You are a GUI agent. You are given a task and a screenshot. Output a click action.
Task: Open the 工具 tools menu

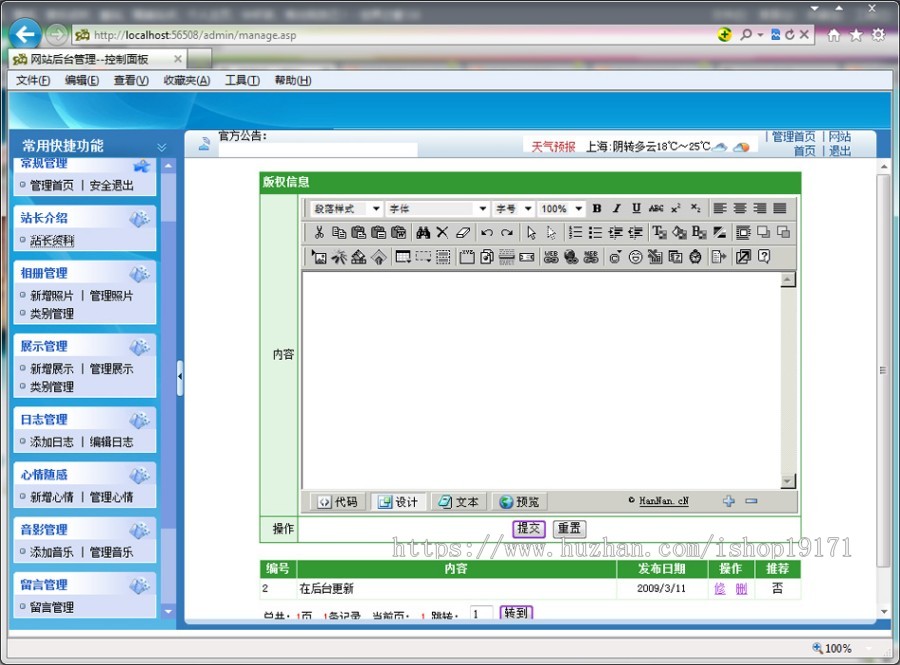pos(242,81)
